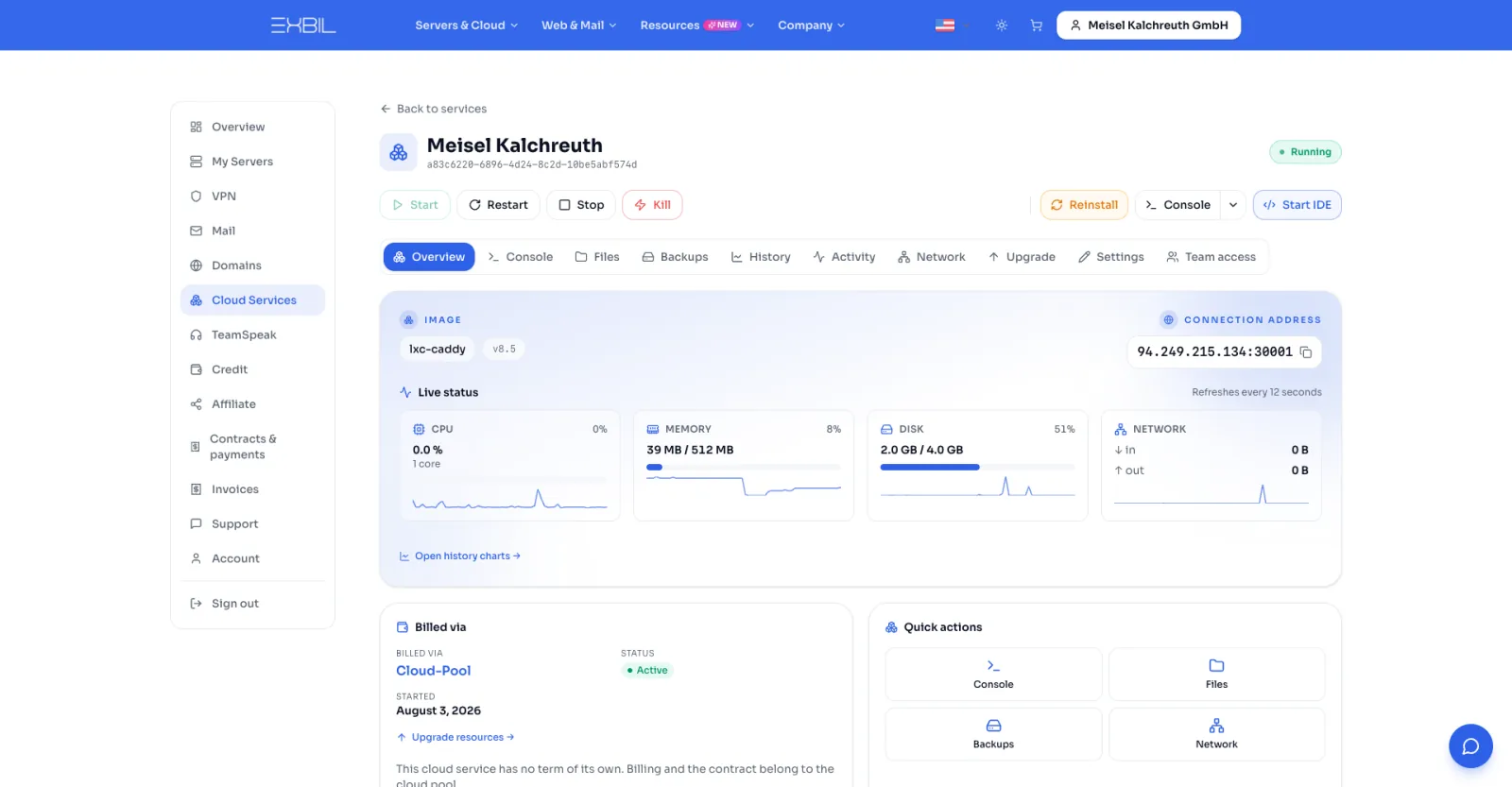Open Console quick action
Screen dimensions: 1512x787
point(993,675)
